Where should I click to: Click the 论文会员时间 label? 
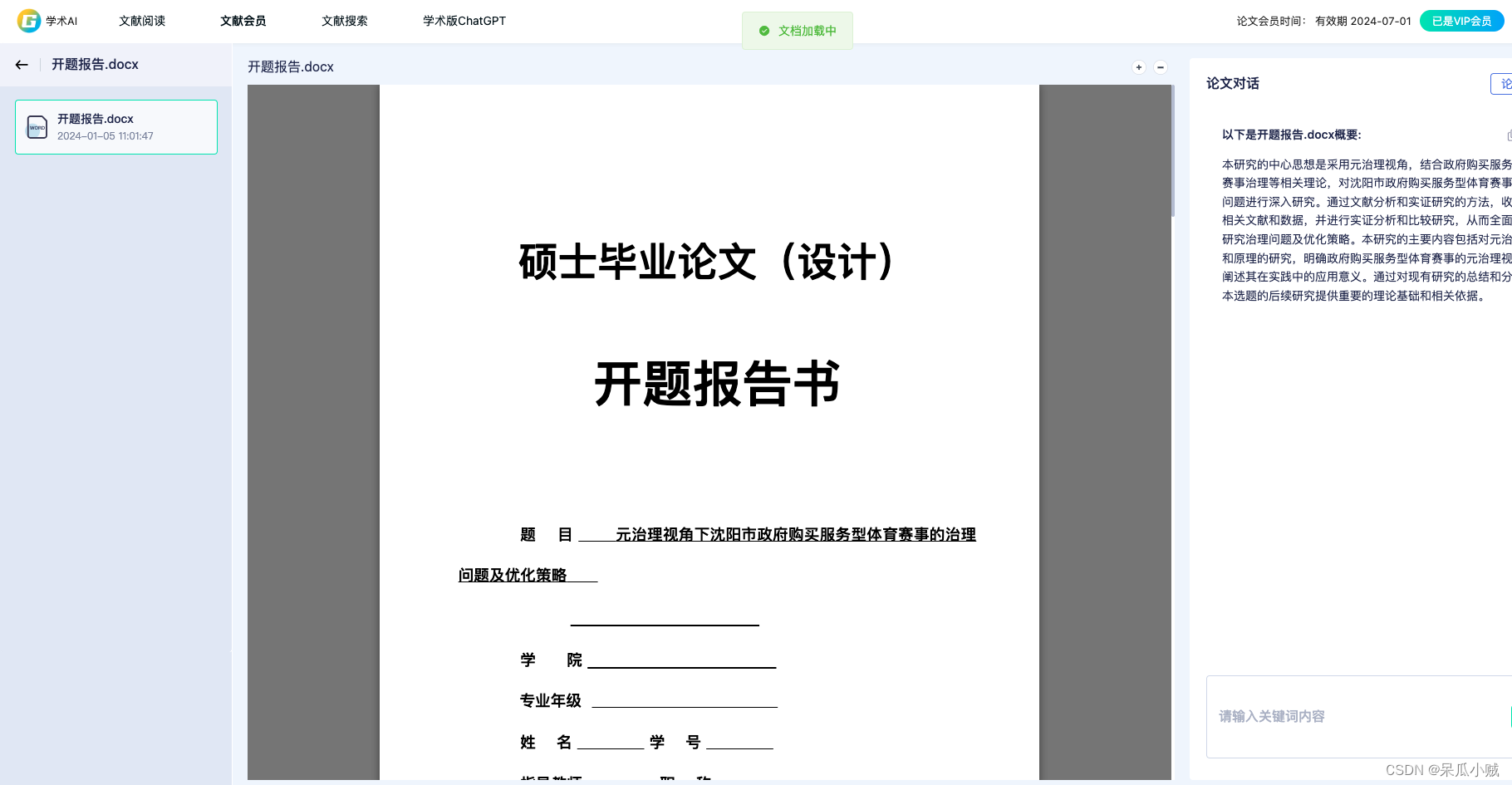(x=1272, y=21)
